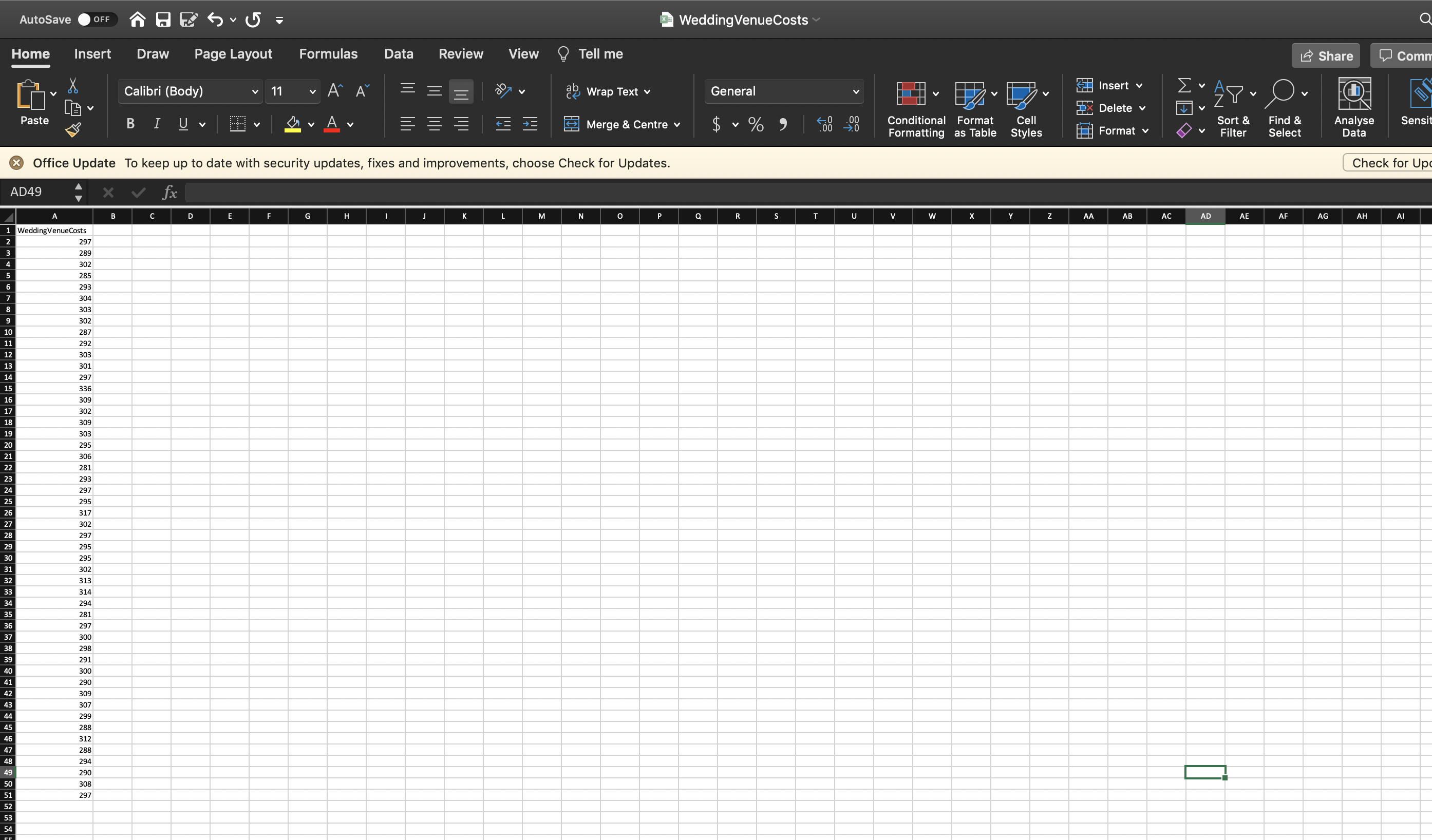Apply Percent Style formatting
1432x840 pixels.
point(756,124)
